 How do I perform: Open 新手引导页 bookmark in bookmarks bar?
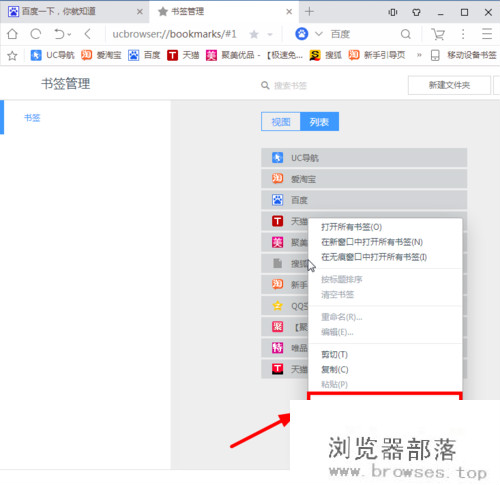(377, 55)
